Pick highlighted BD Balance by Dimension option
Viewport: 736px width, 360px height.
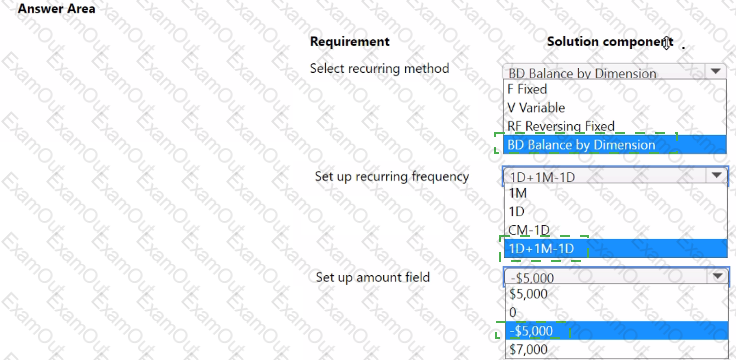pos(615,145)
